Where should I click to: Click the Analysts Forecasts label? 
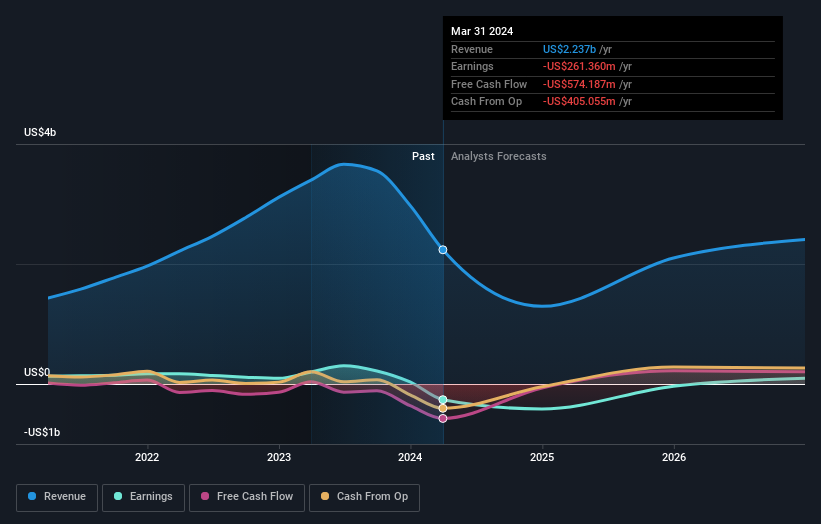[x=498, y=157]
